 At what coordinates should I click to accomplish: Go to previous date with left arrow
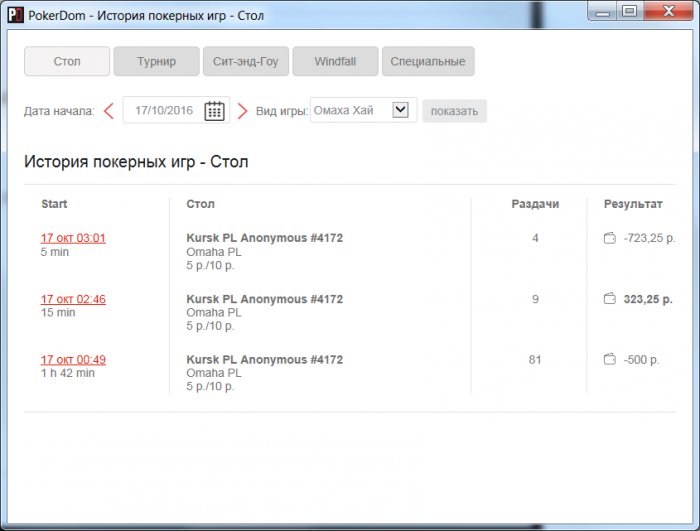point(108,111)
